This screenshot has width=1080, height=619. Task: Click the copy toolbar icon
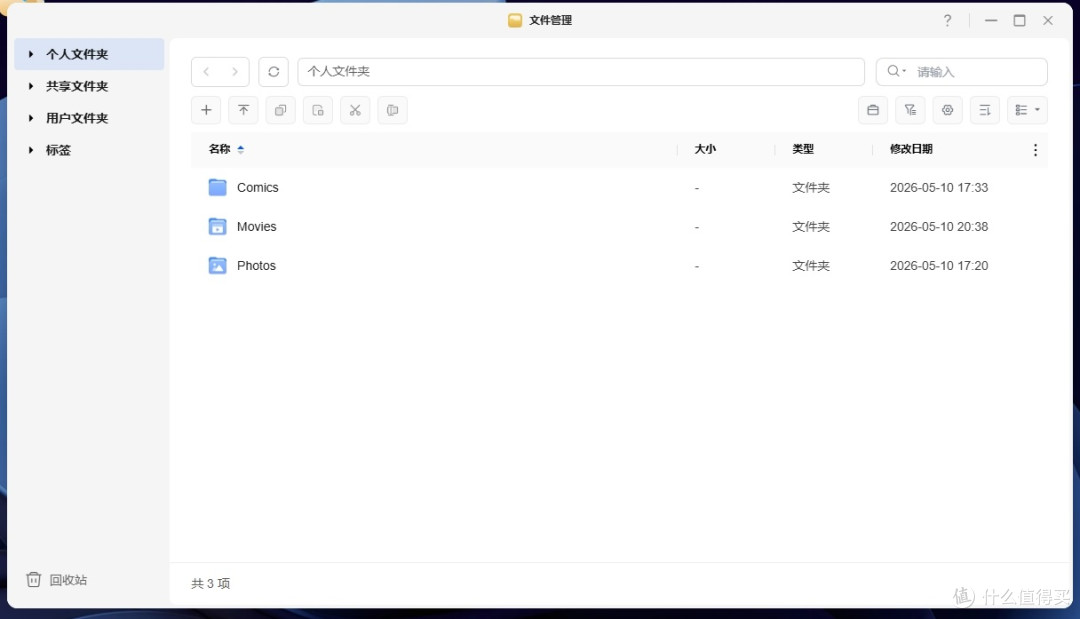click(x=280, y=110)
